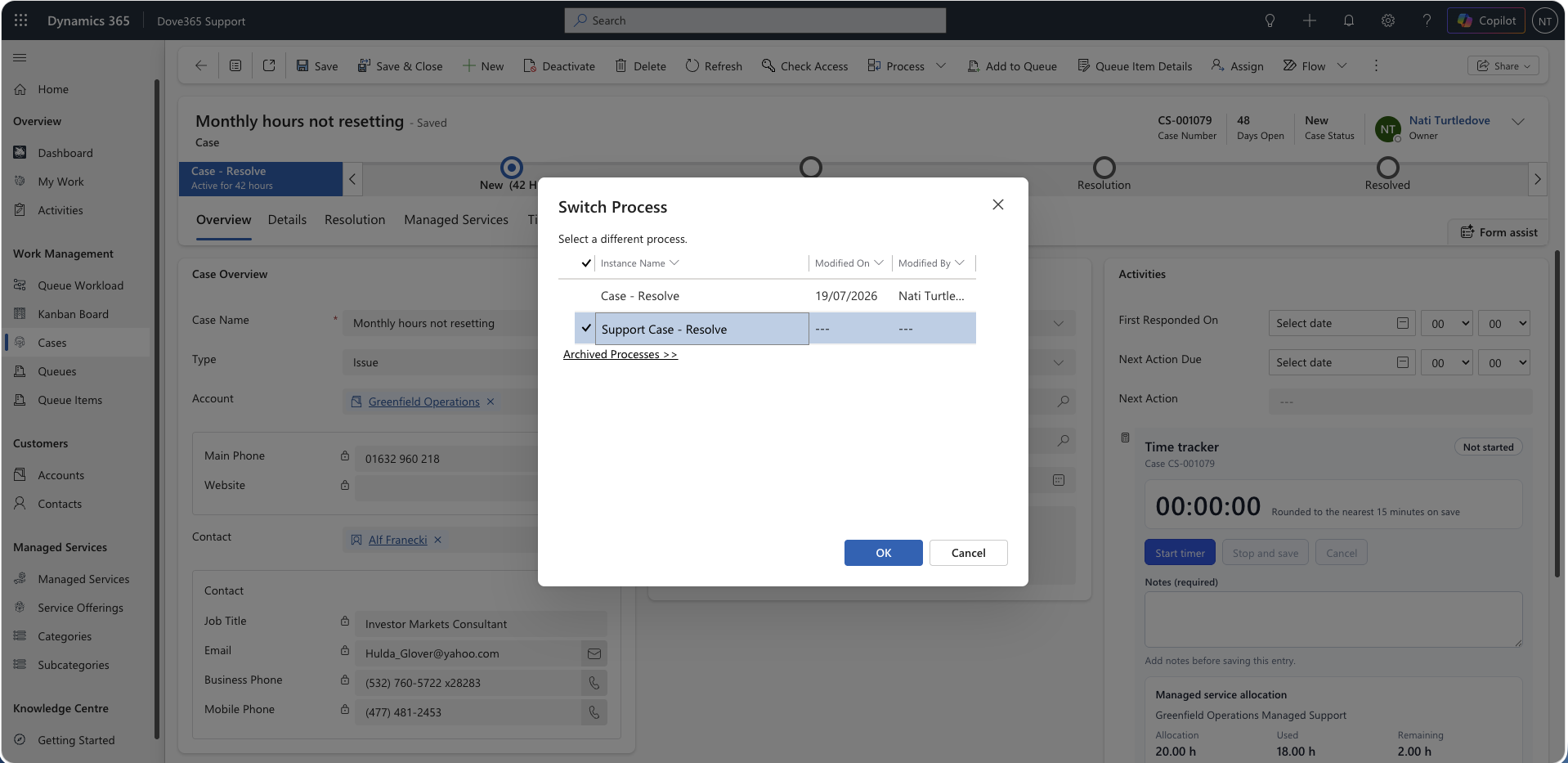
Task: Open the Next Action Due date picker calendar
Action: (1403, 362)
